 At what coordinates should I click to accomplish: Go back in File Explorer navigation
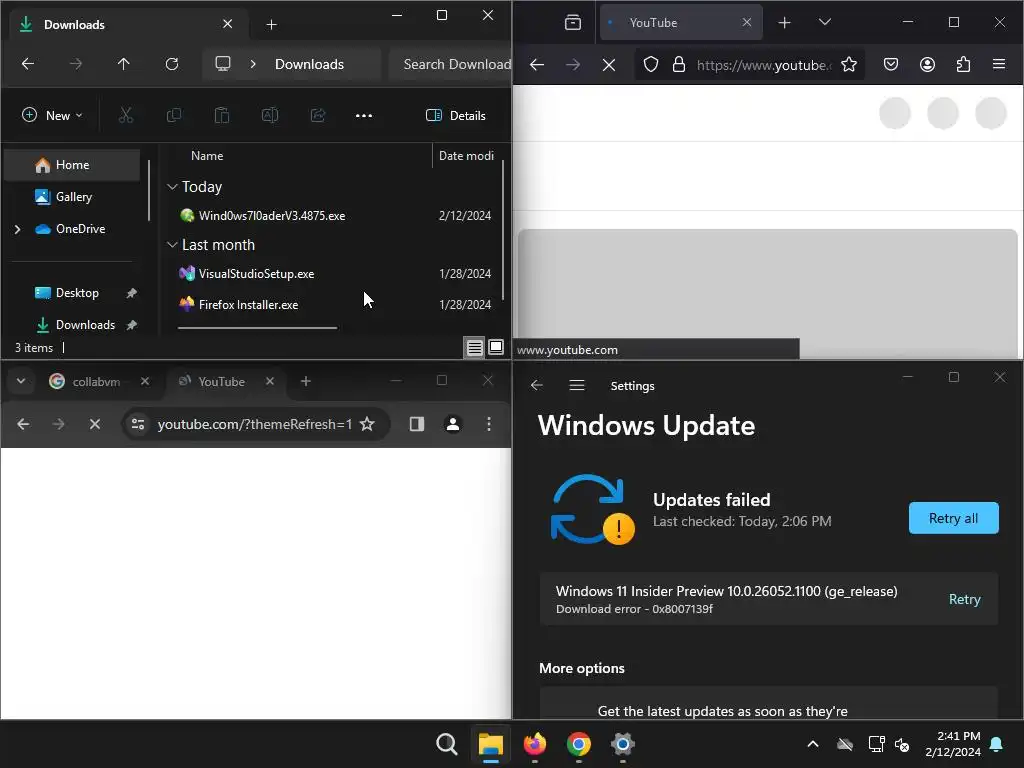pyautogui.click(x=27, y=64)
